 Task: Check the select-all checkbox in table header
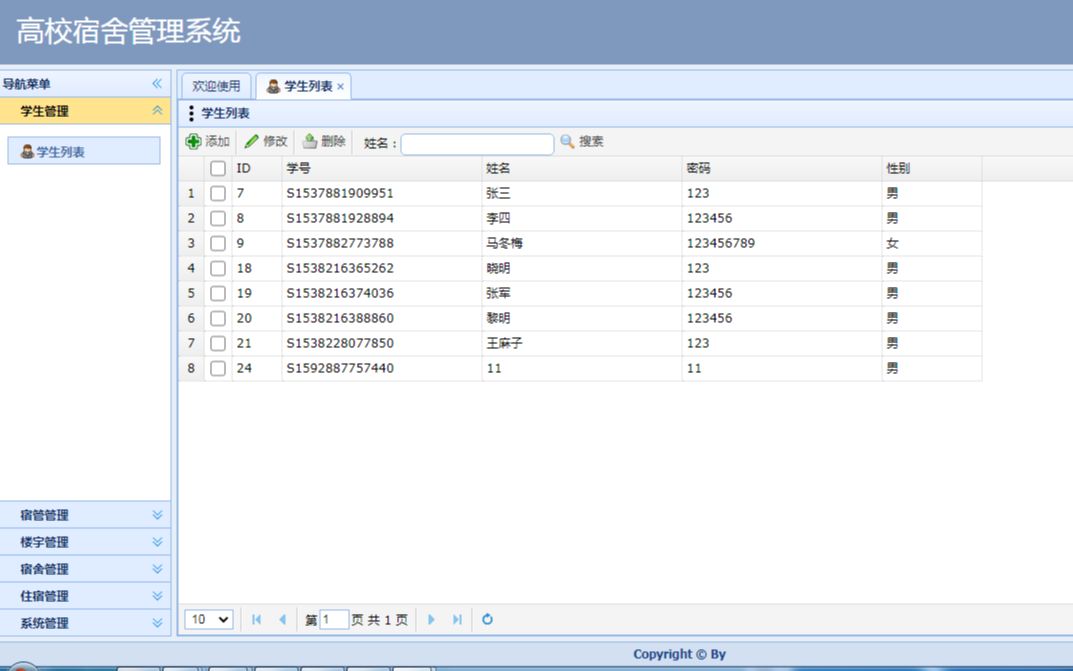point(218,168)
